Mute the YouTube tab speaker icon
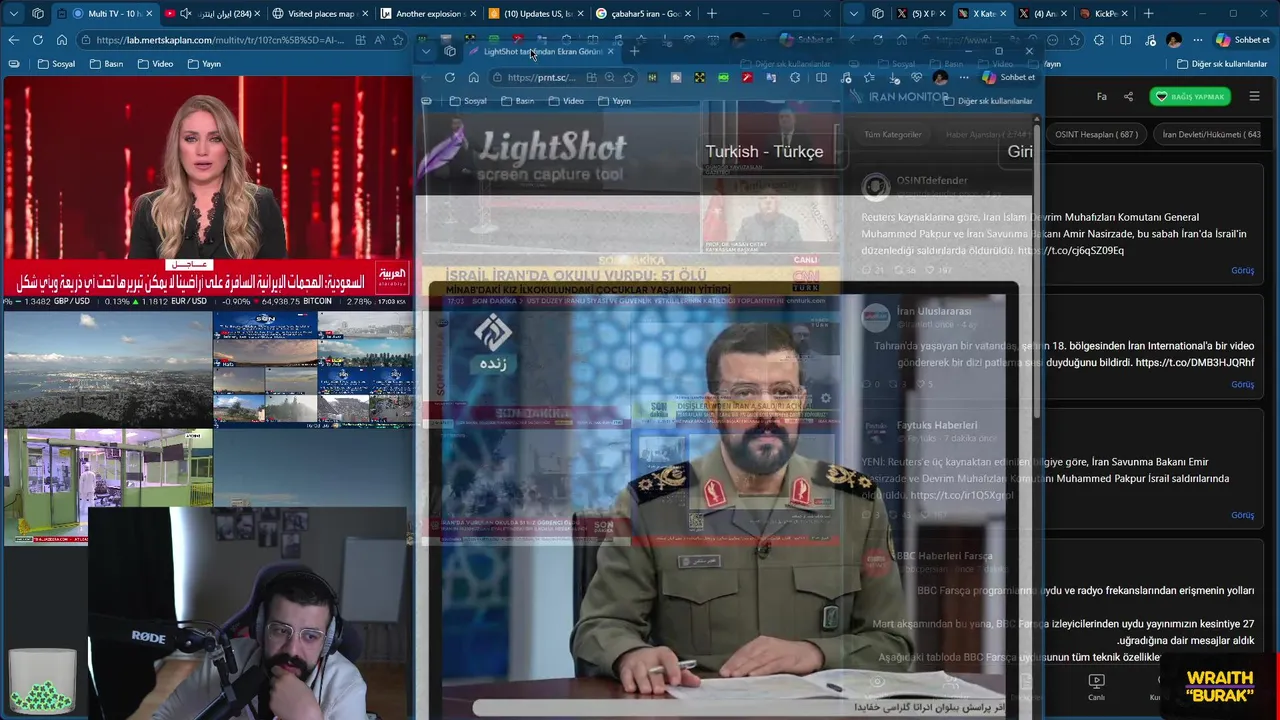The image size is (1280, 720). tap(185, 14)
